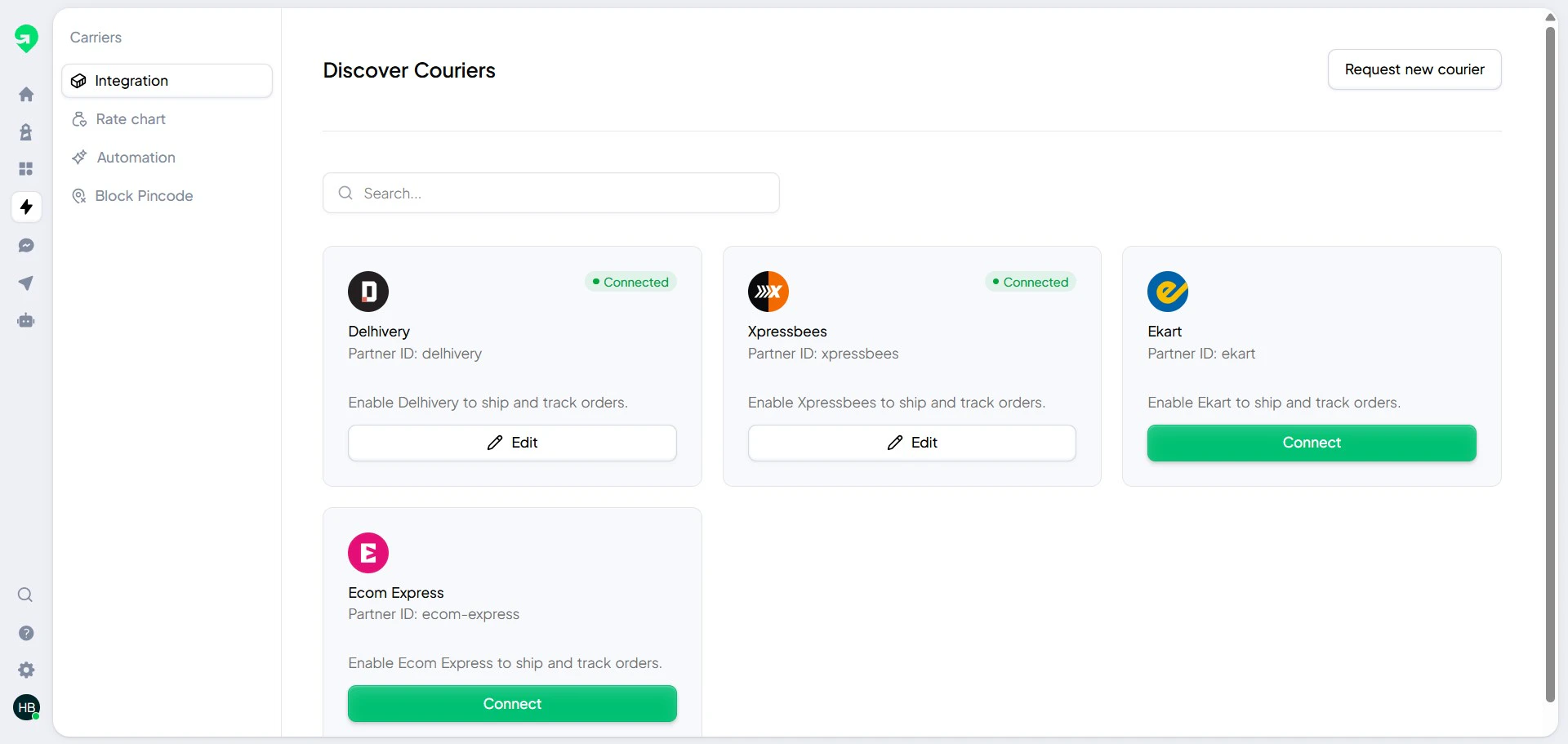Image resolution: width=1568 pixels, height=744 pixels.
Task: Click 'Partner ID: ekart' text
Action: click(x=1201, y=354)
